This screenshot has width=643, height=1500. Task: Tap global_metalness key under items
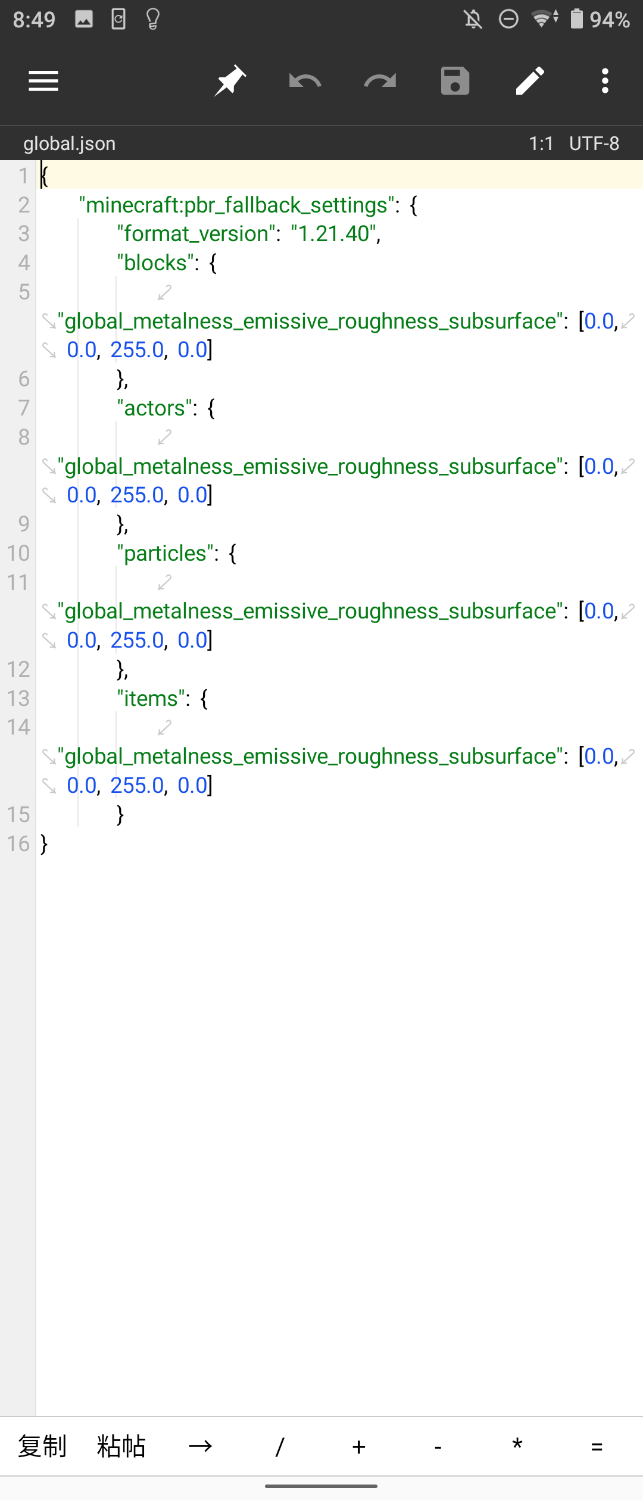tap(310, 756)
